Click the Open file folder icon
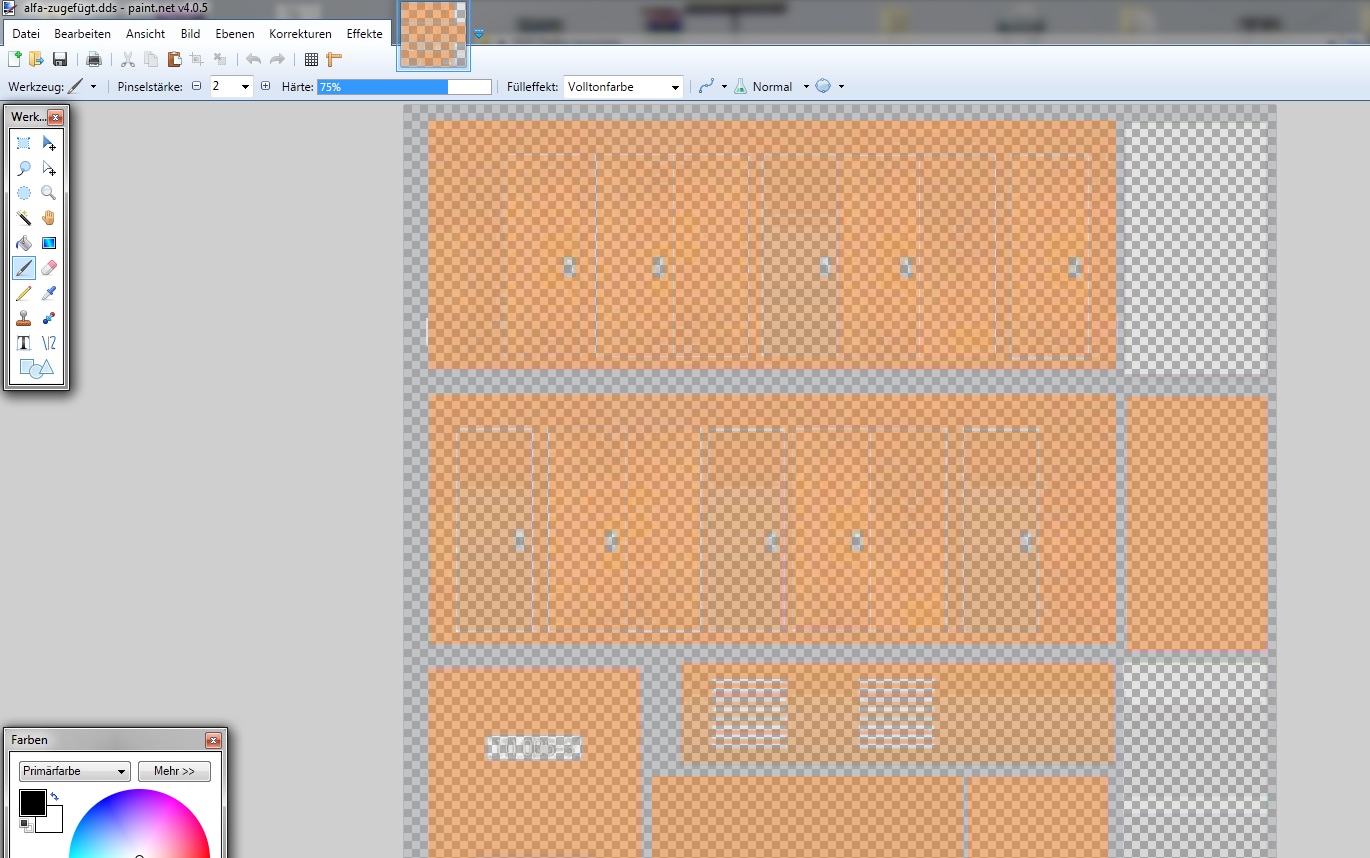The height and width of the screenshot is (858, 1370). [37, 59]
